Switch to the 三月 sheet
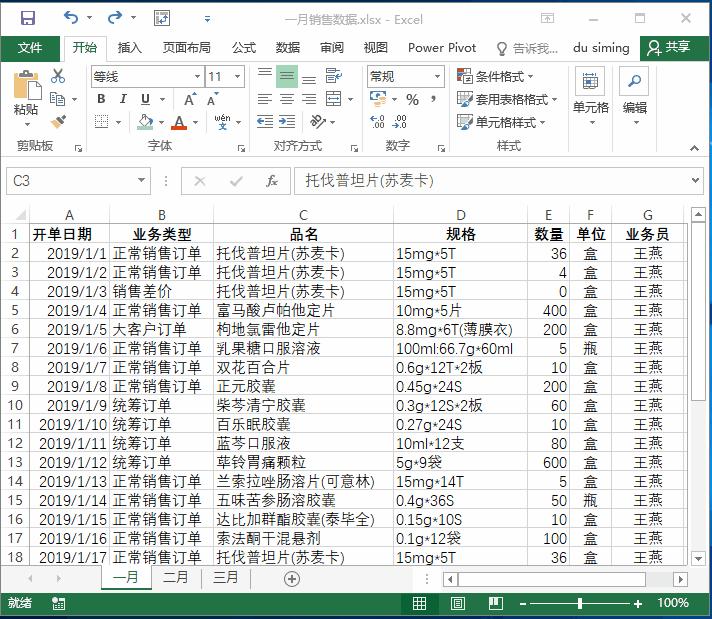 pyautogui.click(x=225, y=578)
